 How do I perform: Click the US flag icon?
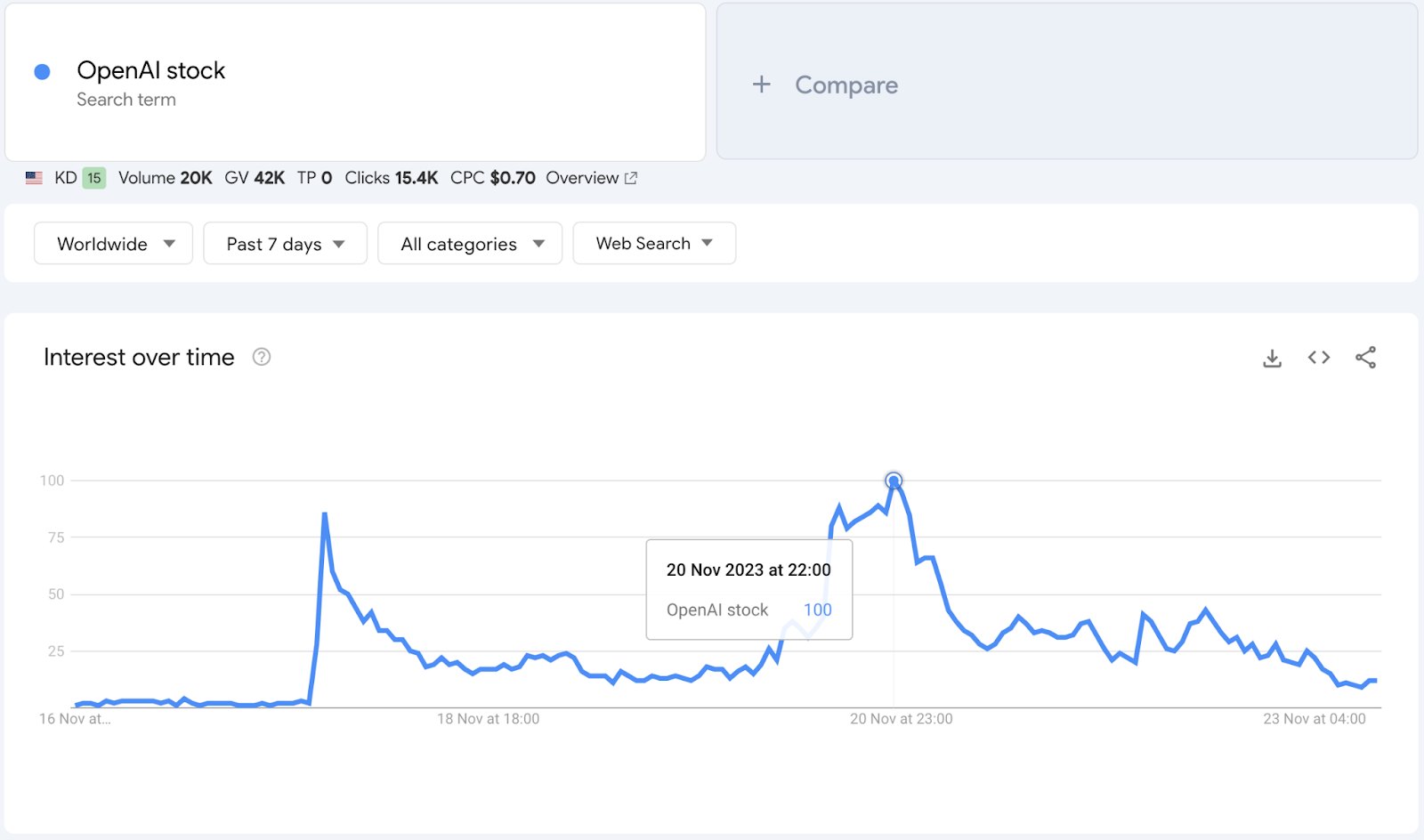[34, 177]
